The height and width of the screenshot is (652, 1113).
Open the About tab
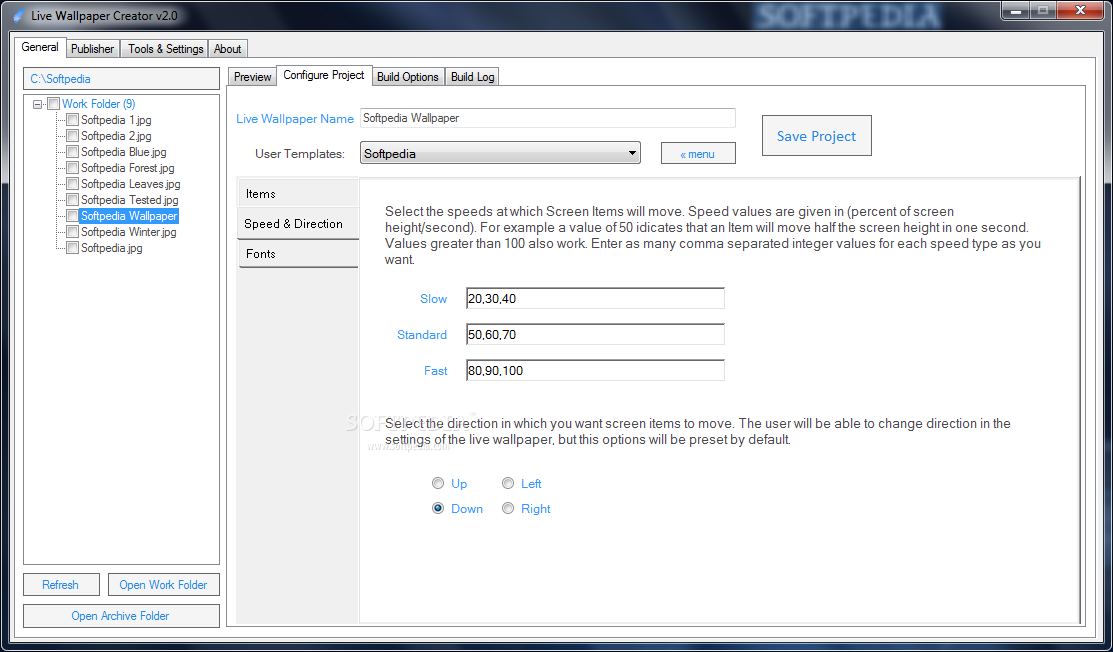click(x=227, y=49)
